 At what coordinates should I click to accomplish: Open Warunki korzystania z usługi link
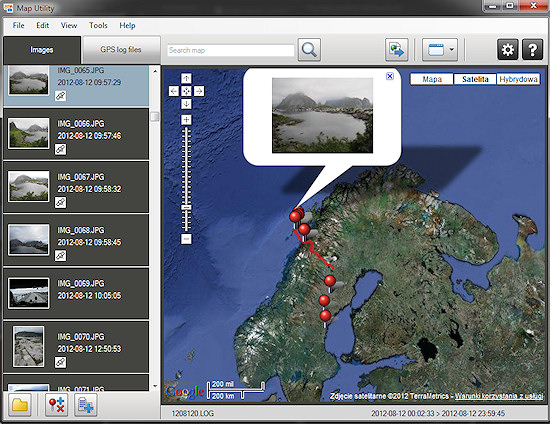(x=499, y=396)
